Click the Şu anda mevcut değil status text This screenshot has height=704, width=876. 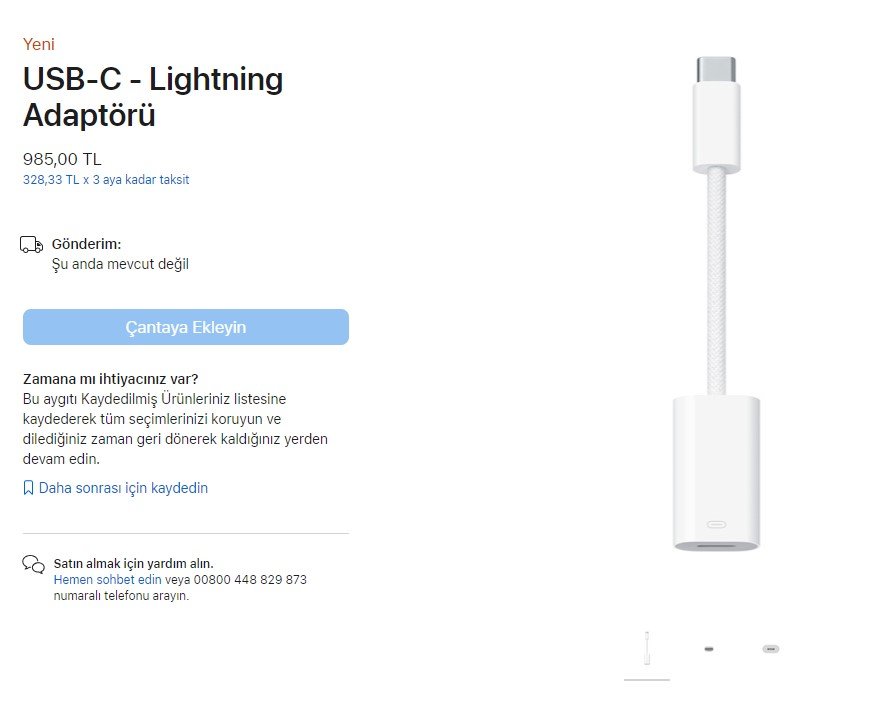coord(120,264)
